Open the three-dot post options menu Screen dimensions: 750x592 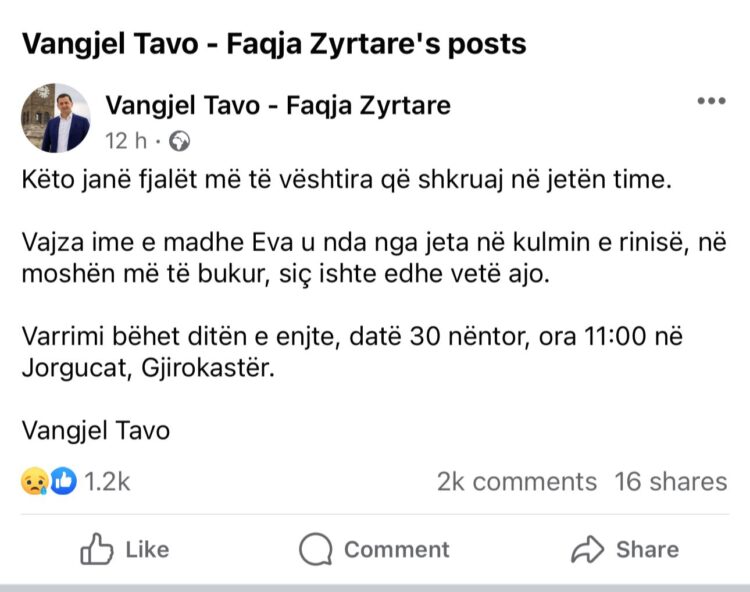[711, 101]
